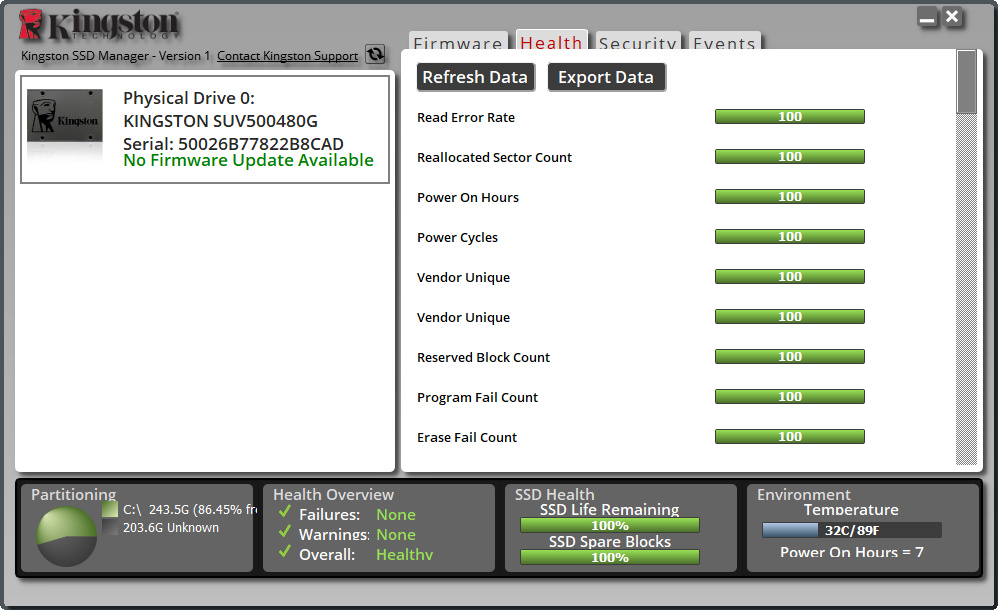Click the refresh icon beside Contact Kingston Support
The height and width of the screenshot is (610, 998).
[x=375, y=55]
